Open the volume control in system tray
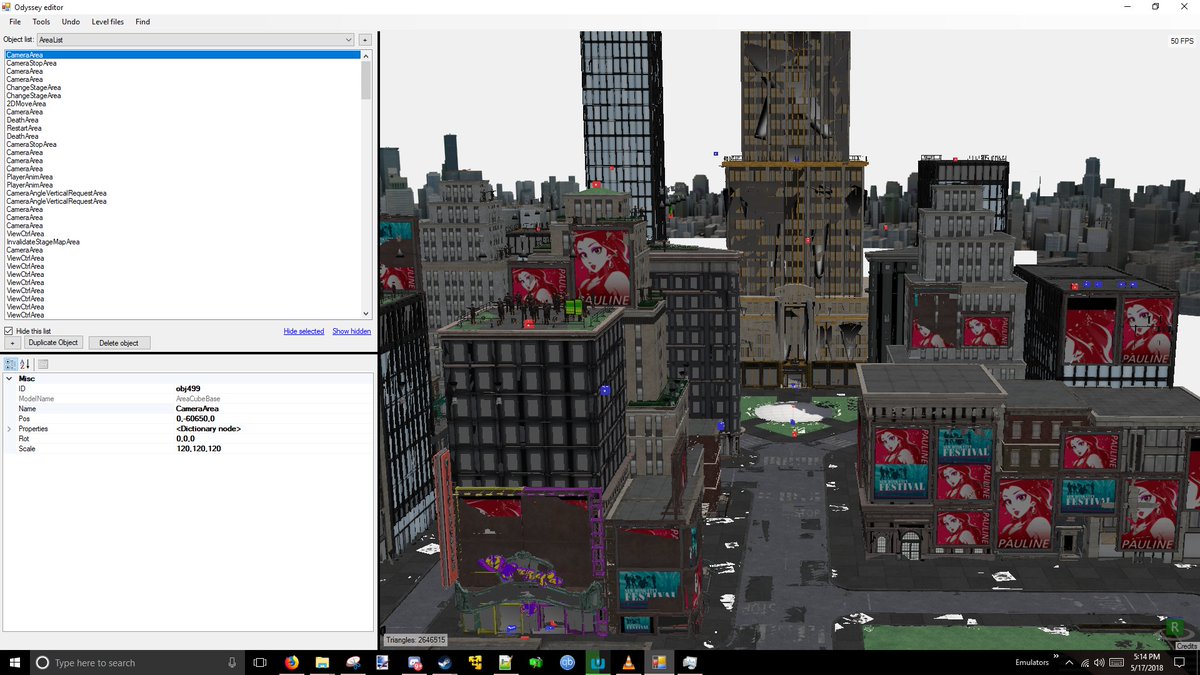This screenshot has height=675, width=1200. (x=1099, y=662)
